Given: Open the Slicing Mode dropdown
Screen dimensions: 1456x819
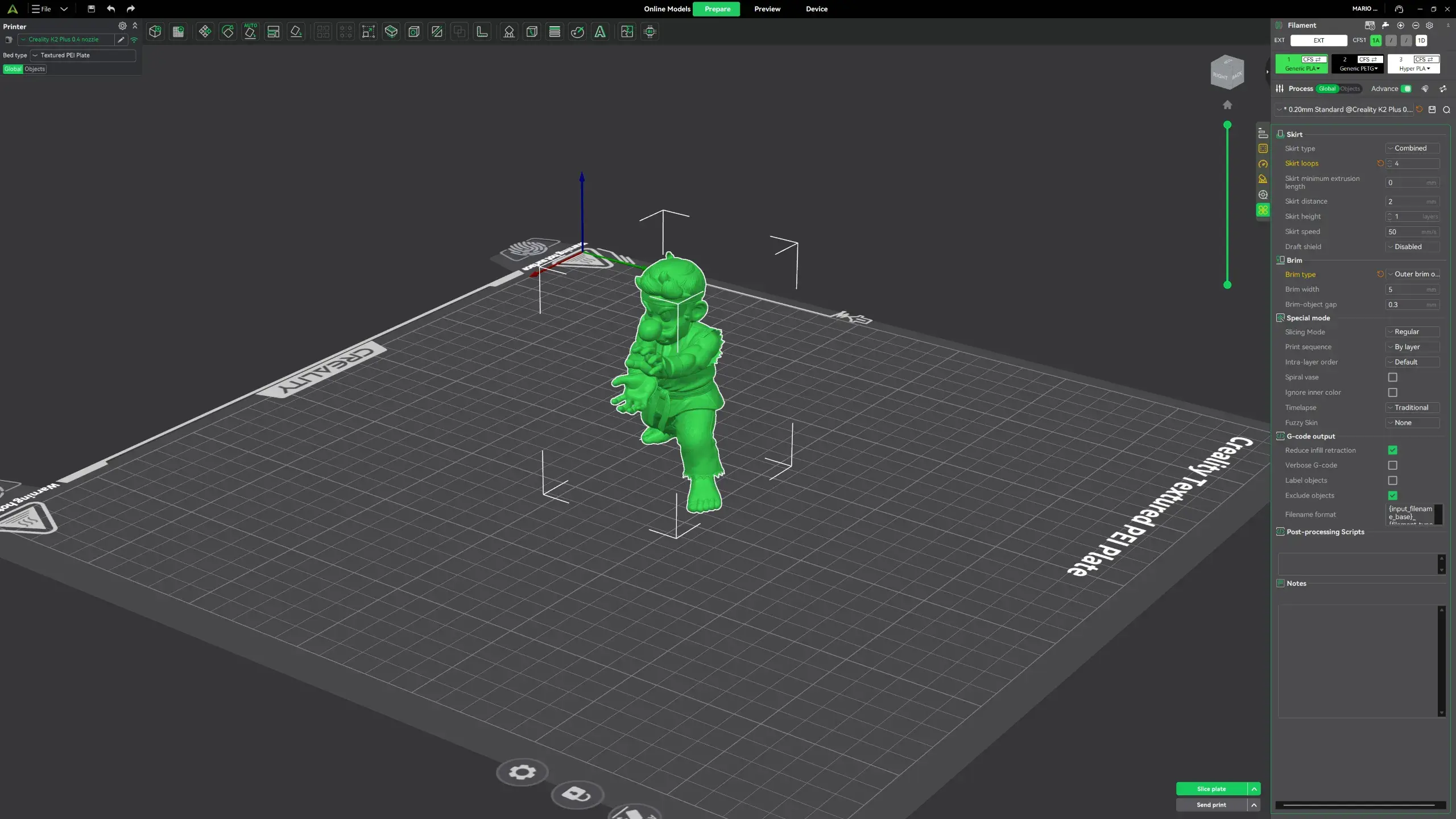Looking at the screenshot, I should pyautogui.click(x=1413, y=332).
